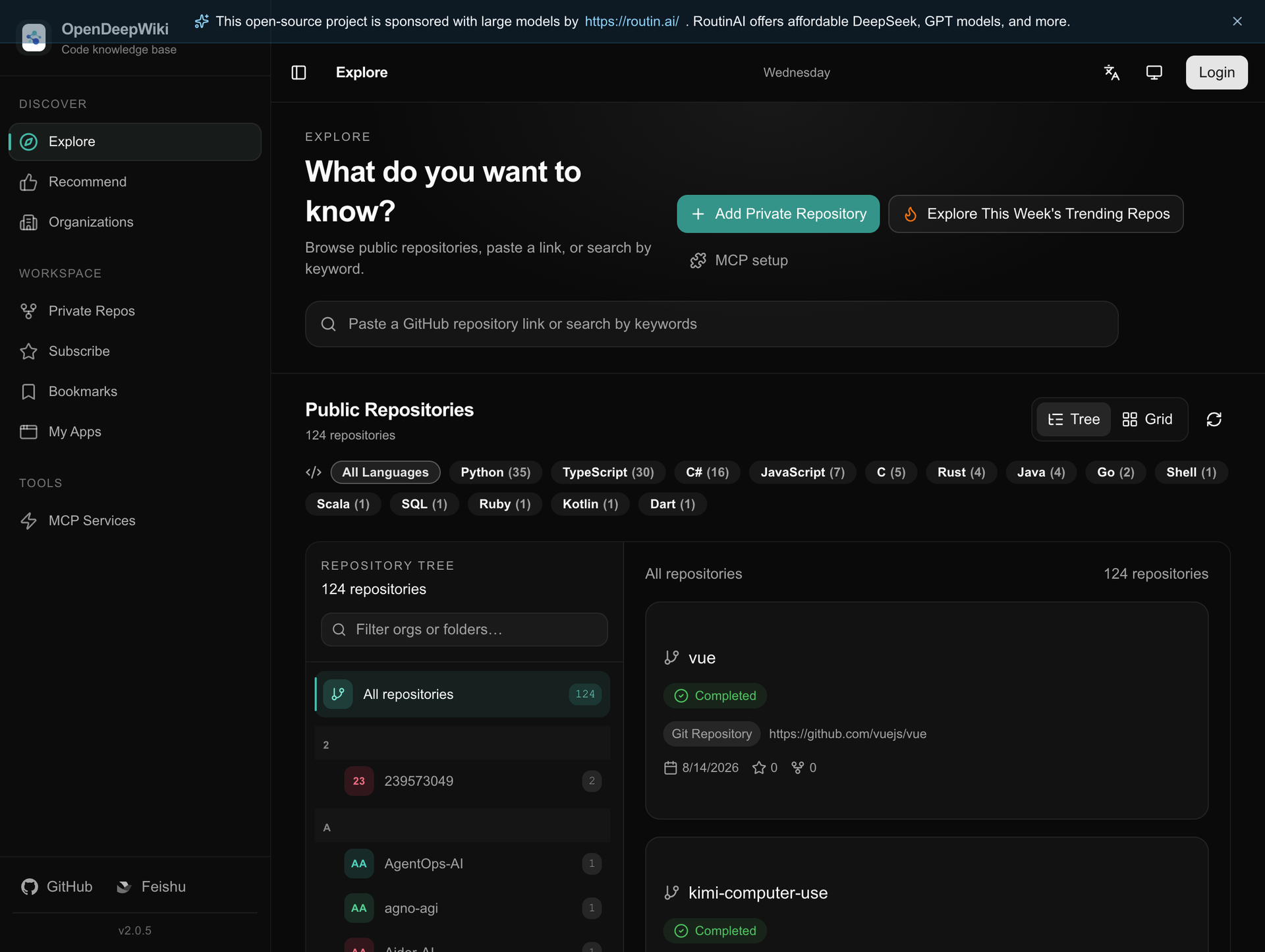The width and height of the screenshot is (1265, 952).
Task: Switch to Grid view
Action: click(1148, 419)
